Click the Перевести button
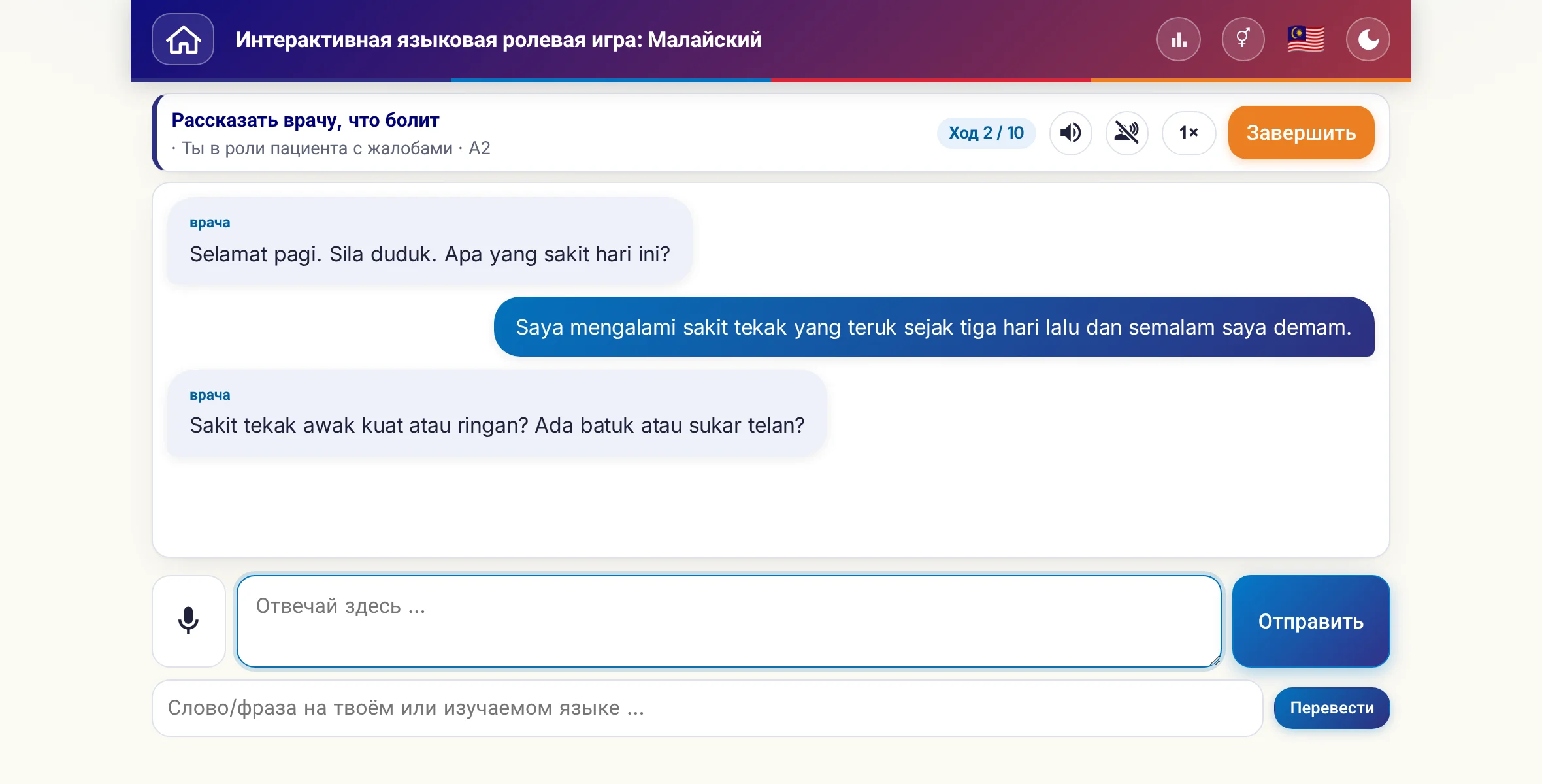Image resolution: width=1542 pixels, height=784 pixels. coord(1332,708)
